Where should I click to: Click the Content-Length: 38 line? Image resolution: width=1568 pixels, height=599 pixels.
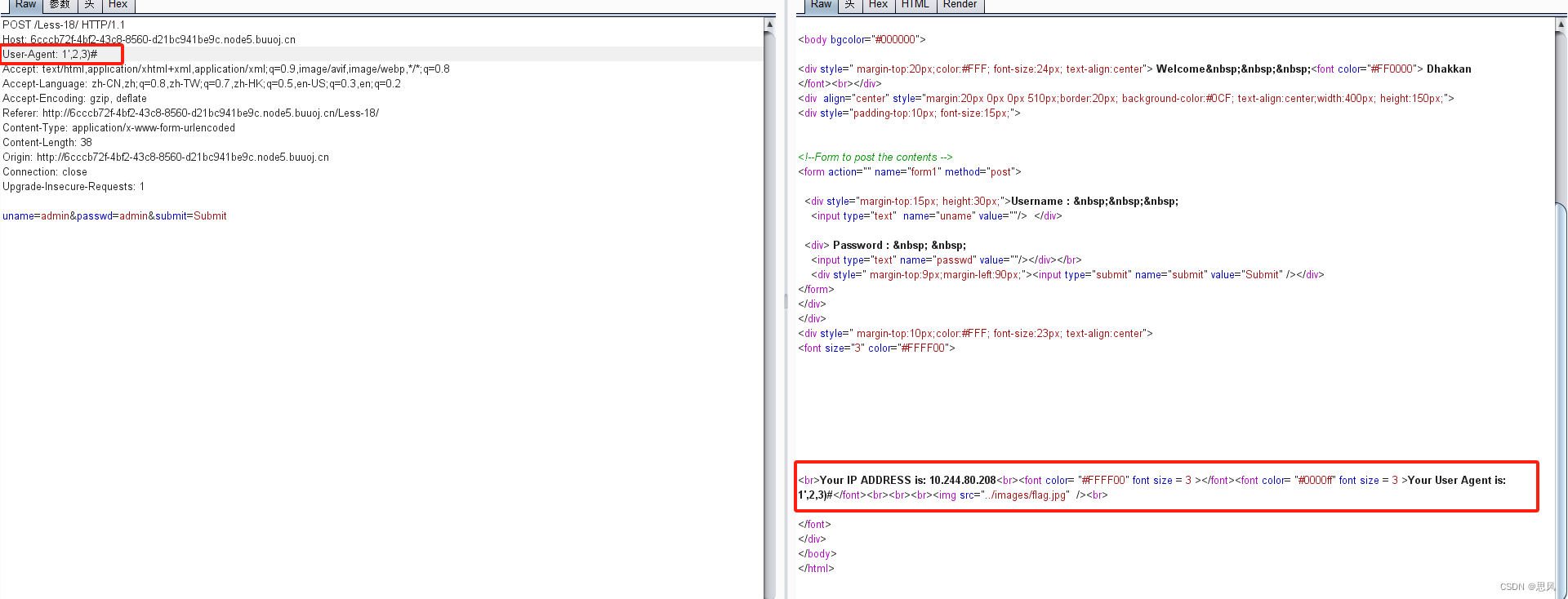point(47,143)
